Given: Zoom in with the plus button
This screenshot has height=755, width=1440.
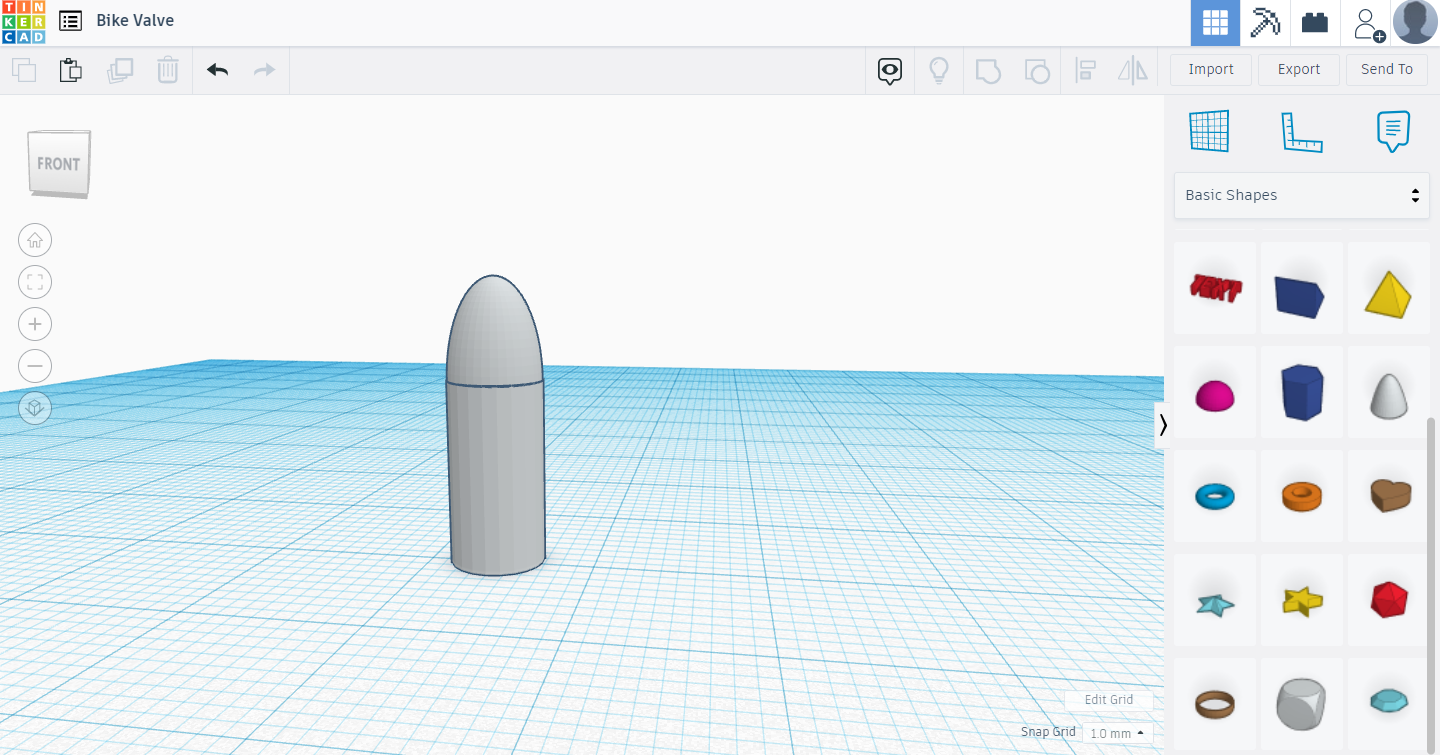Looking at the screenshot, I should point(35,324).
